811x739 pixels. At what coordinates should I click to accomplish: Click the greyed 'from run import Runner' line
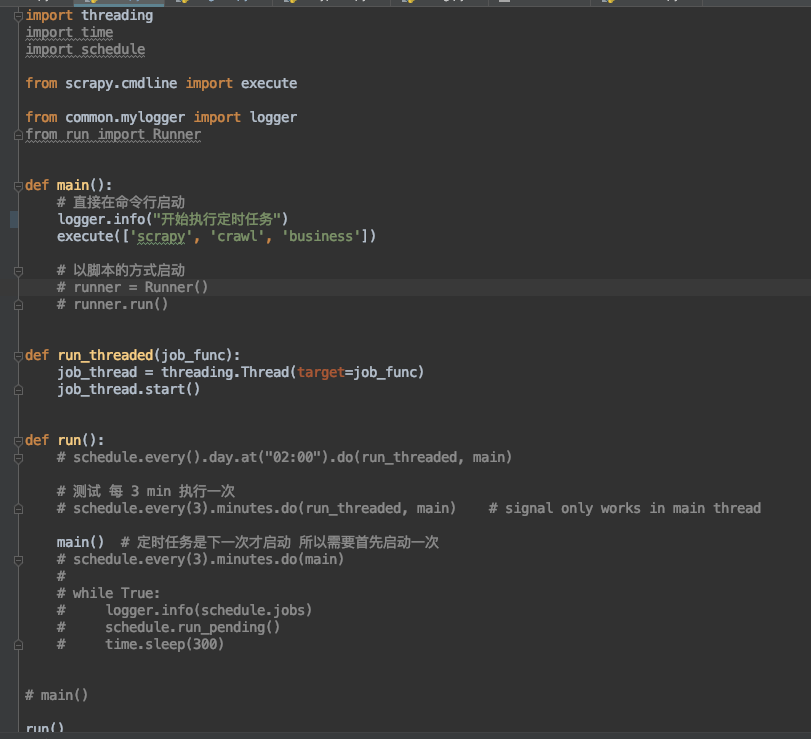tap(113, 134)
